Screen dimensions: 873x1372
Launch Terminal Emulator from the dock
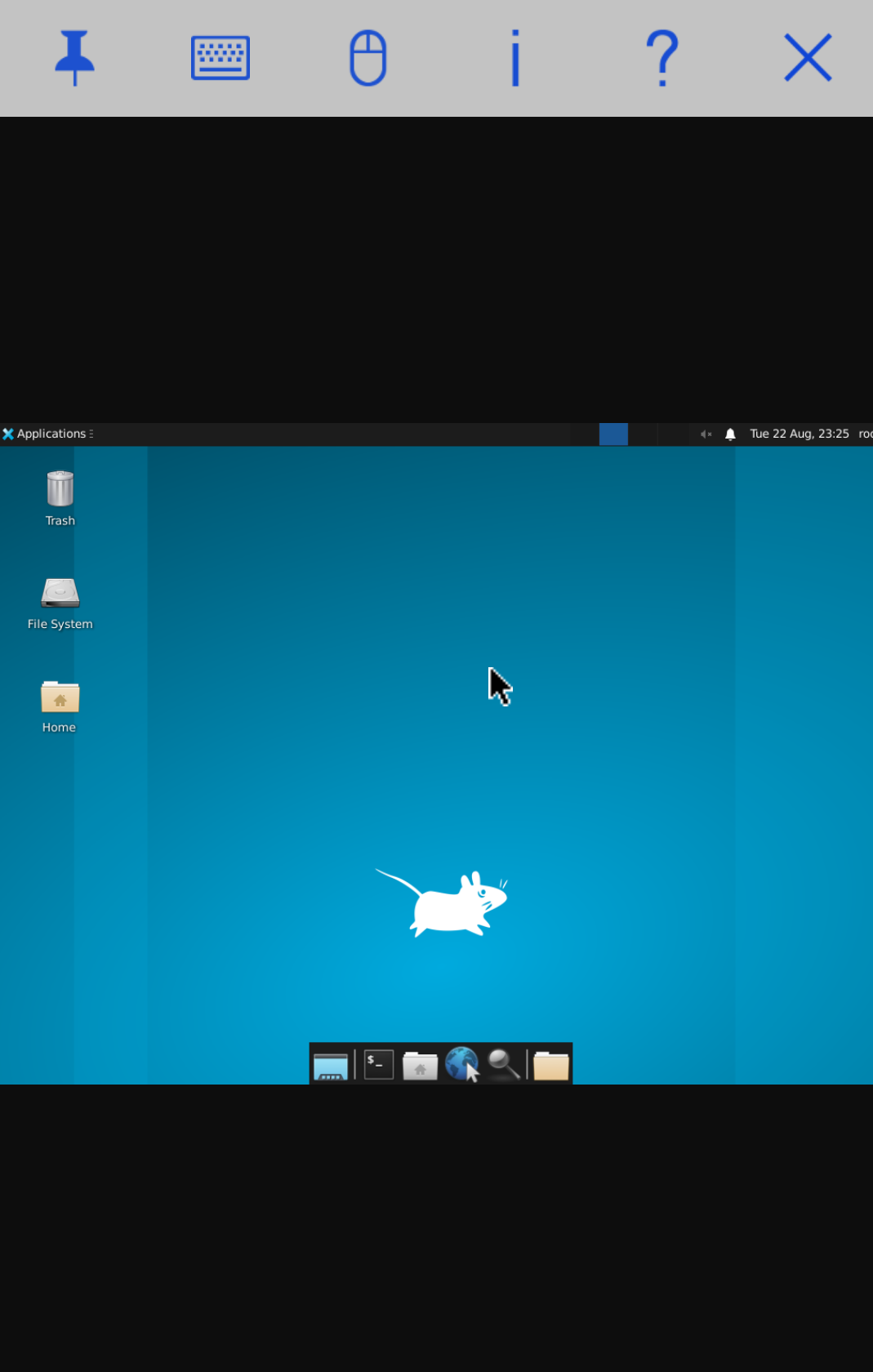click(x=379, y=1064)
